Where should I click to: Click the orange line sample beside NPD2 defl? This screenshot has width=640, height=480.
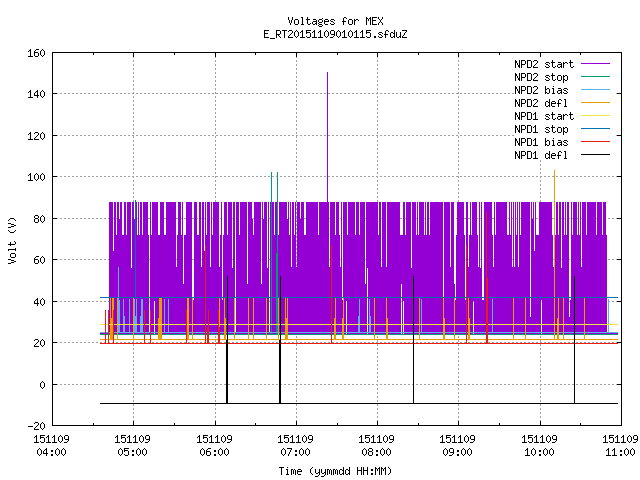(x=595, y=102)
